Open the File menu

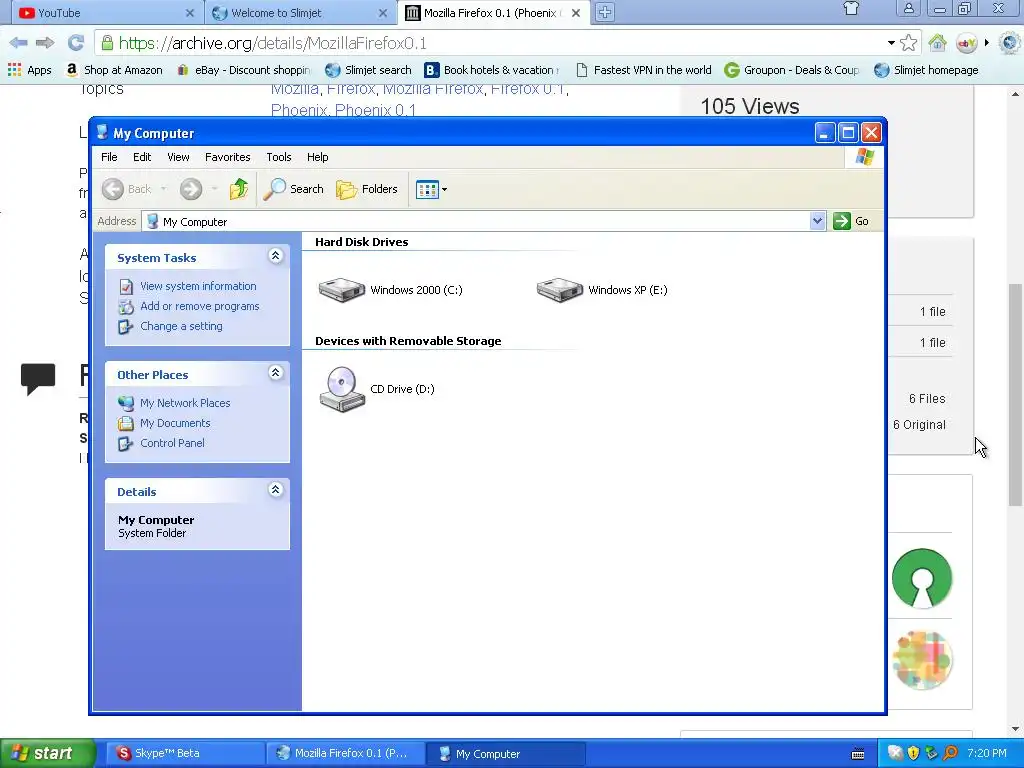point(109,157)
